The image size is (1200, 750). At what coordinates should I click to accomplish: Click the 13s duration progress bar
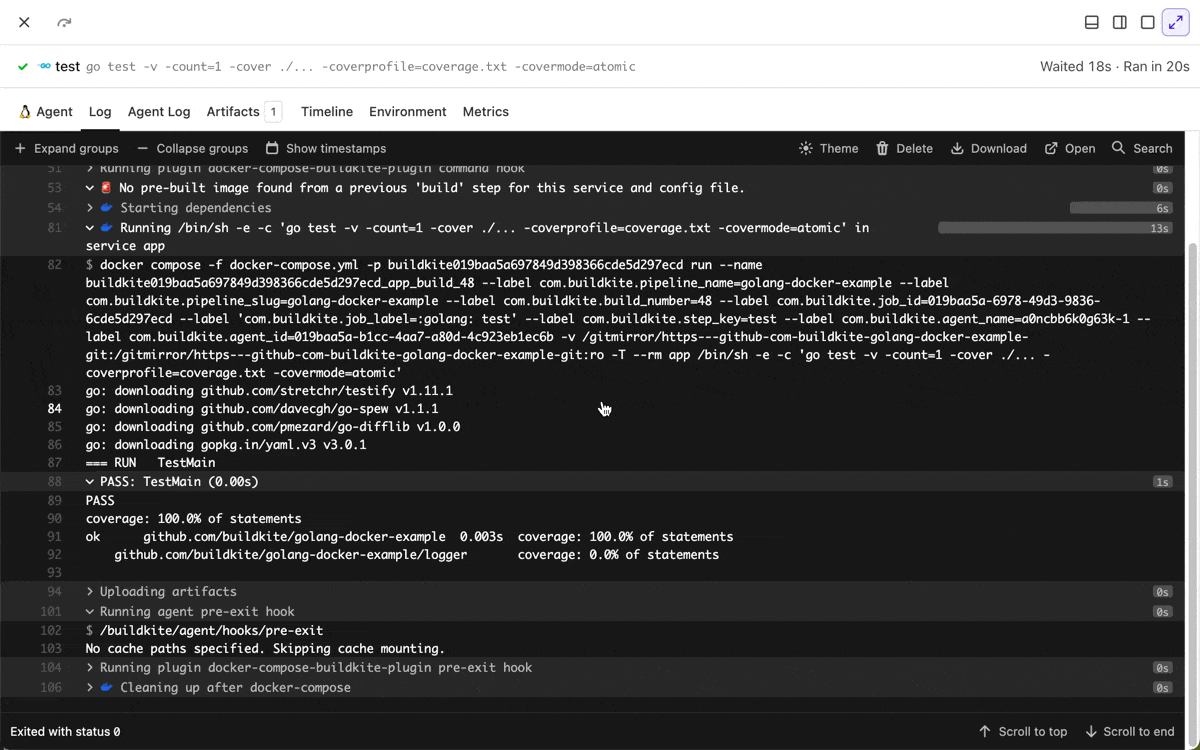tap(1055, 227)
